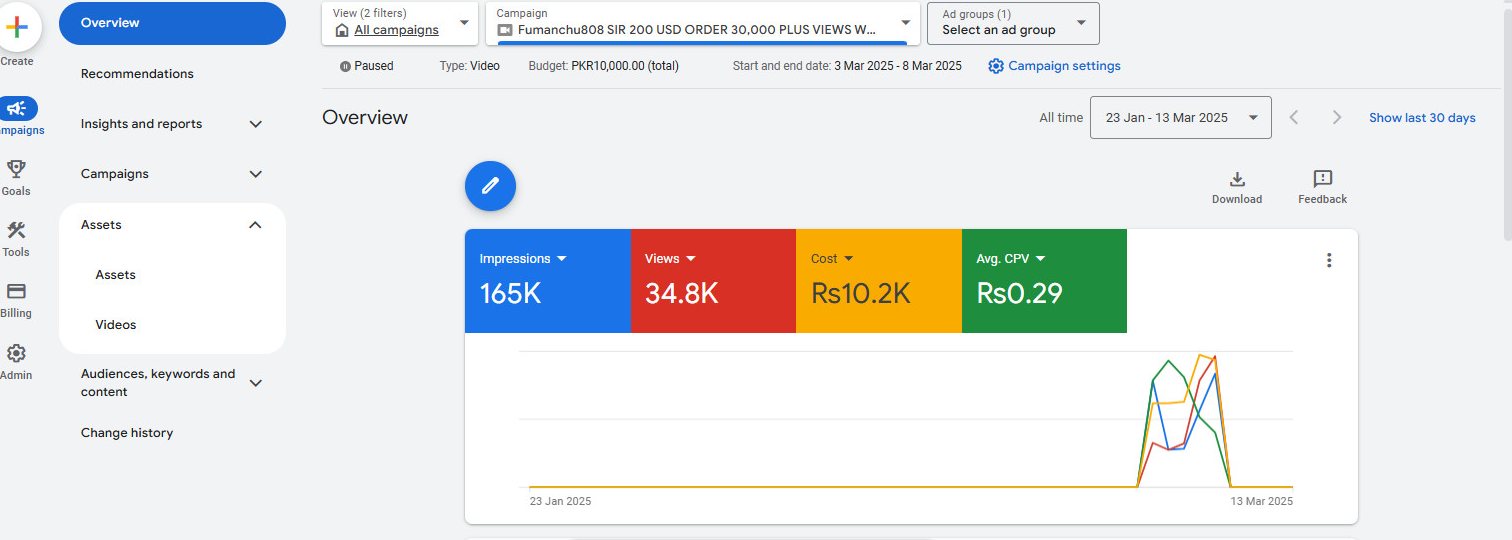
Task: Open the Ad groups selector dropdown
Action: point(1013,23)
